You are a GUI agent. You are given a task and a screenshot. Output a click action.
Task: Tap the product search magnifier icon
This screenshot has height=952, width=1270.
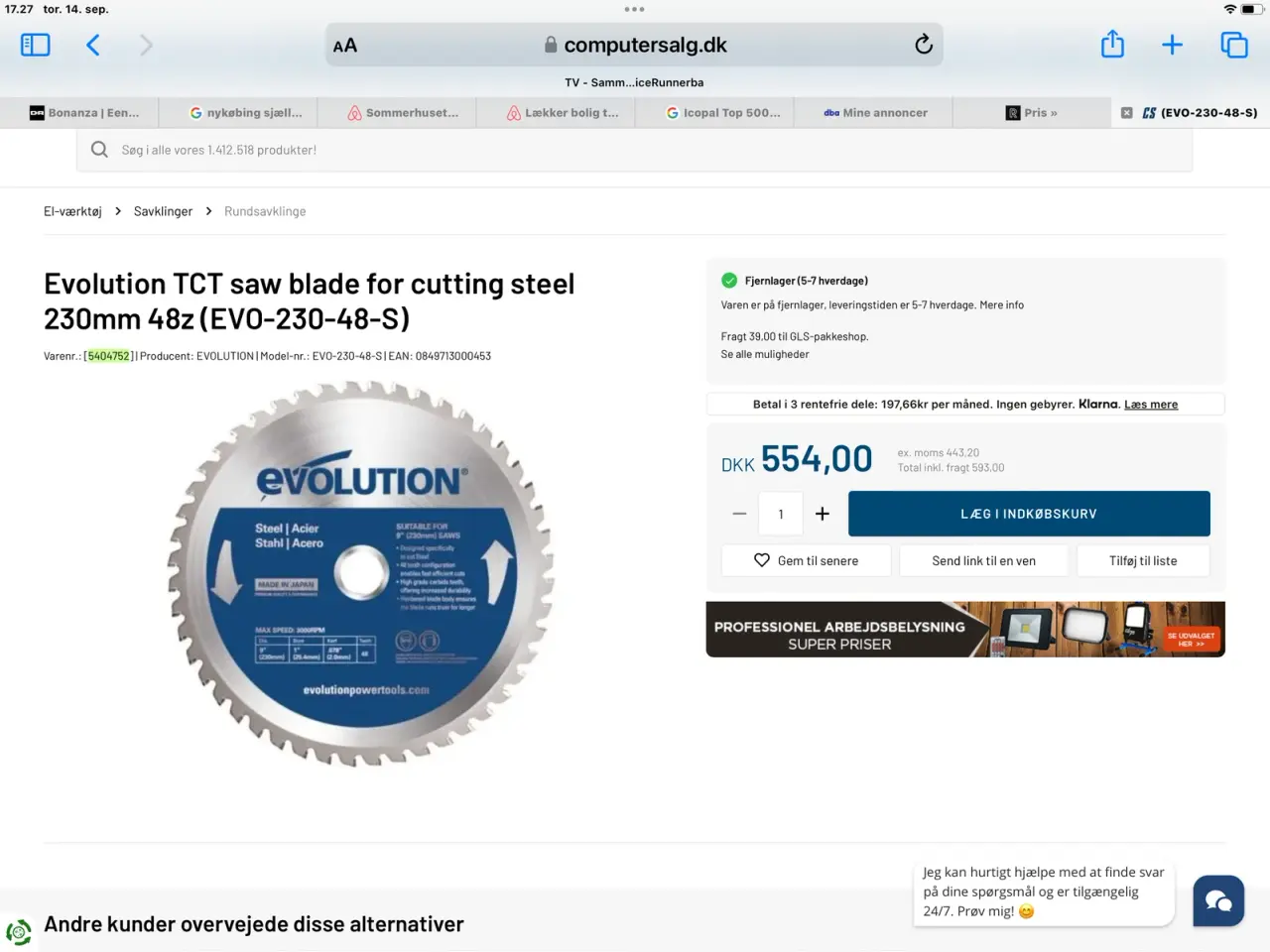click(x=99, y=150)
